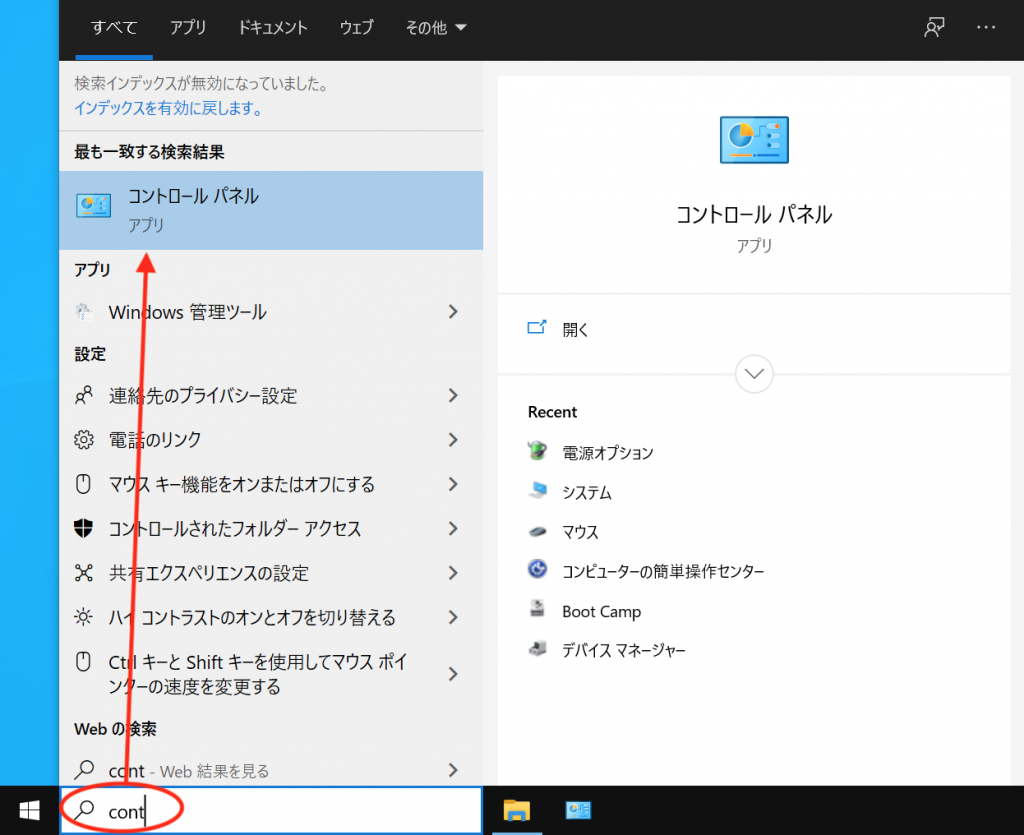Open Control Panel from the taskbar
The height and width of the screenshot is (835, 1024).
tap(578, 810)
